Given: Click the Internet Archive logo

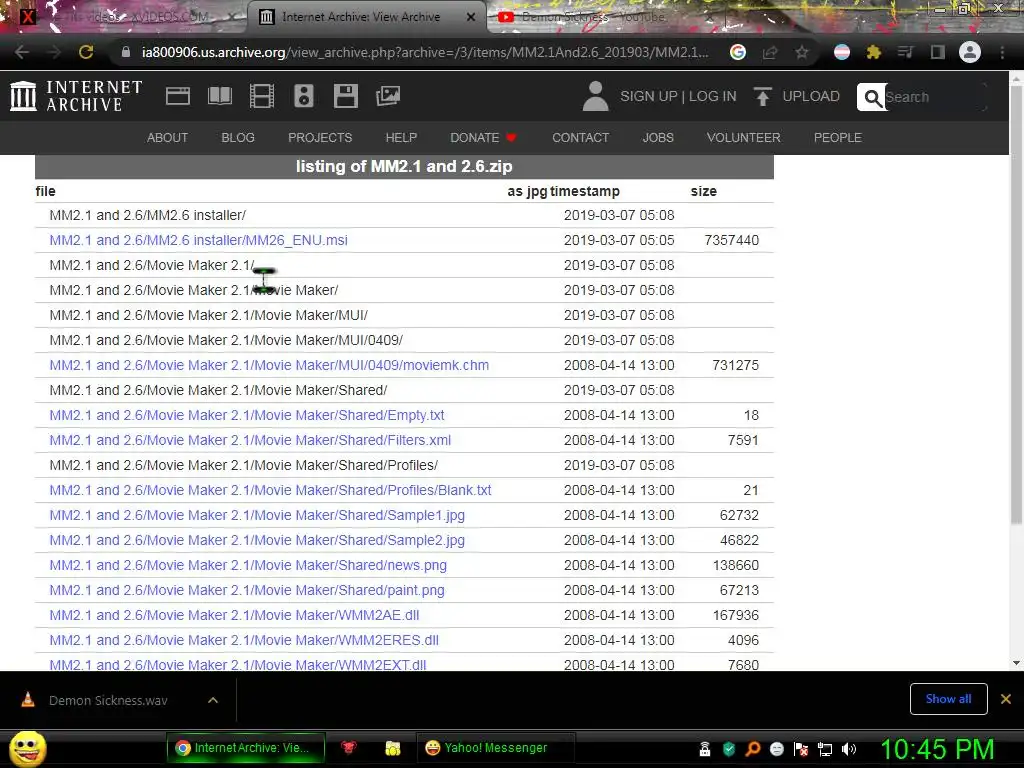Looking at the screenshot, I should coord(76,96).
